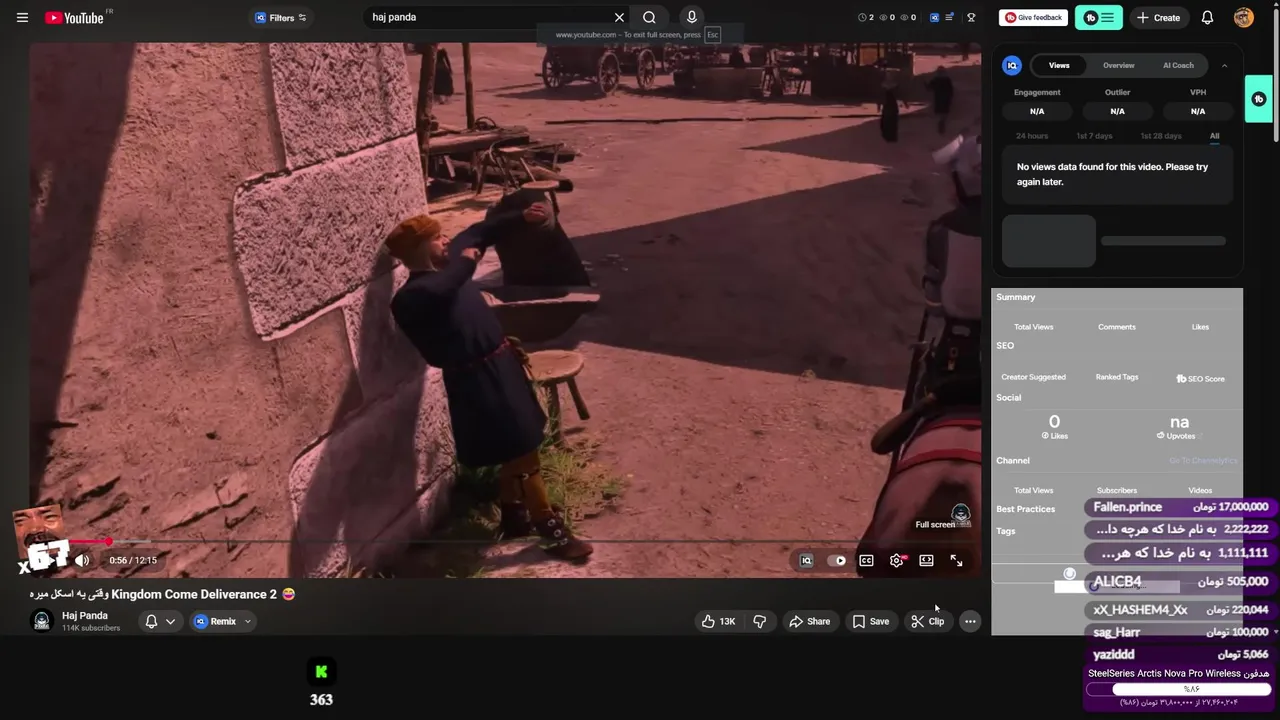
Task: Click the Ranked Tags label
Action: click(1117, 377)
